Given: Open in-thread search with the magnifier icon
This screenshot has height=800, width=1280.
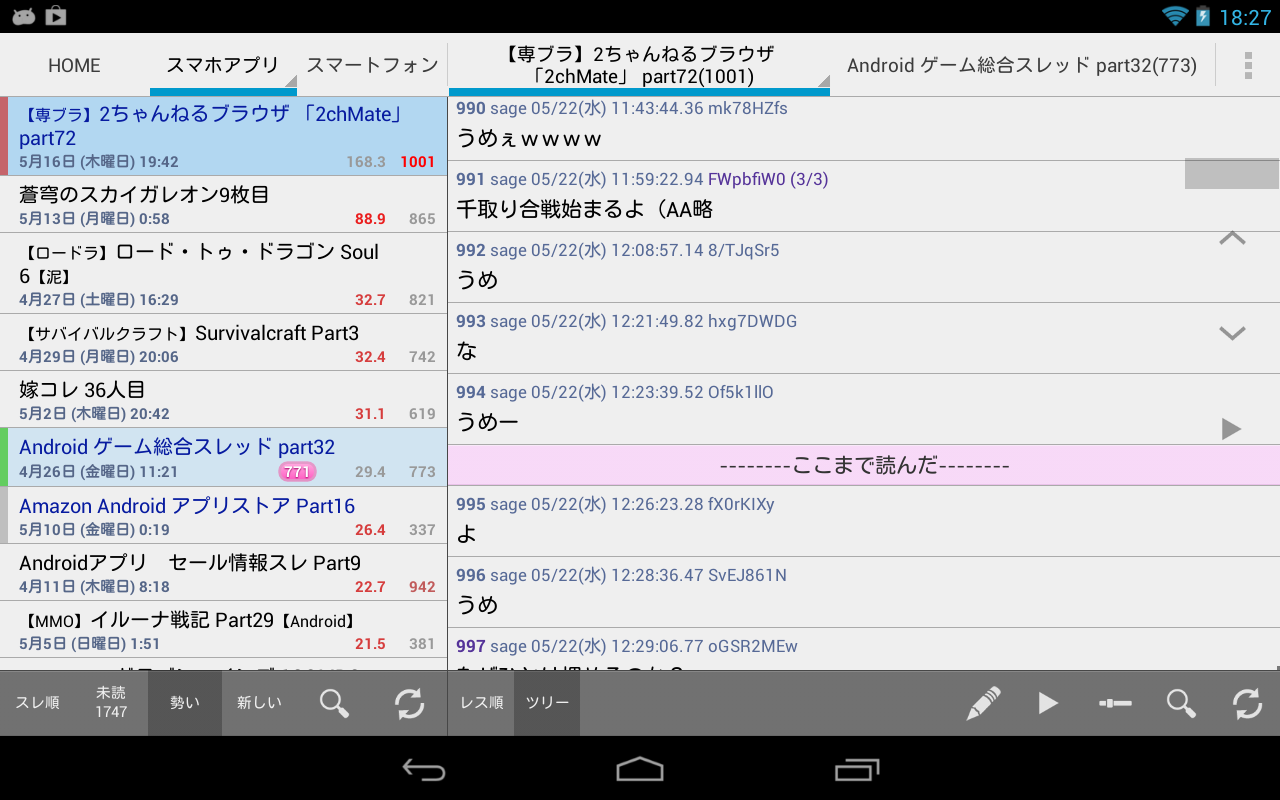Looking at the screenshot, I should coord(1180,703).
